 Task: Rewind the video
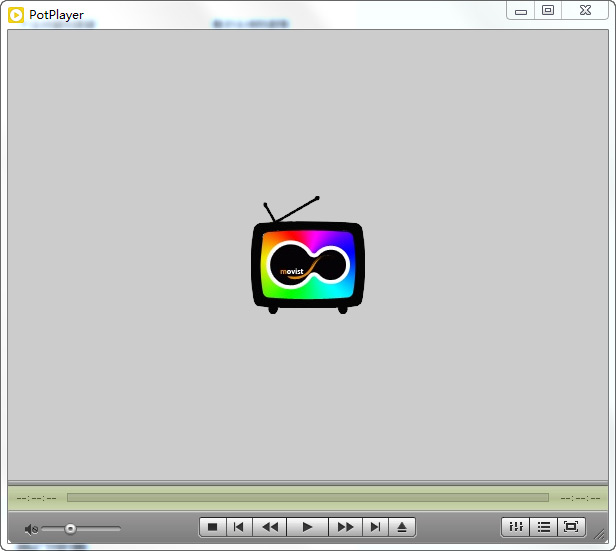tap(270, 527)
